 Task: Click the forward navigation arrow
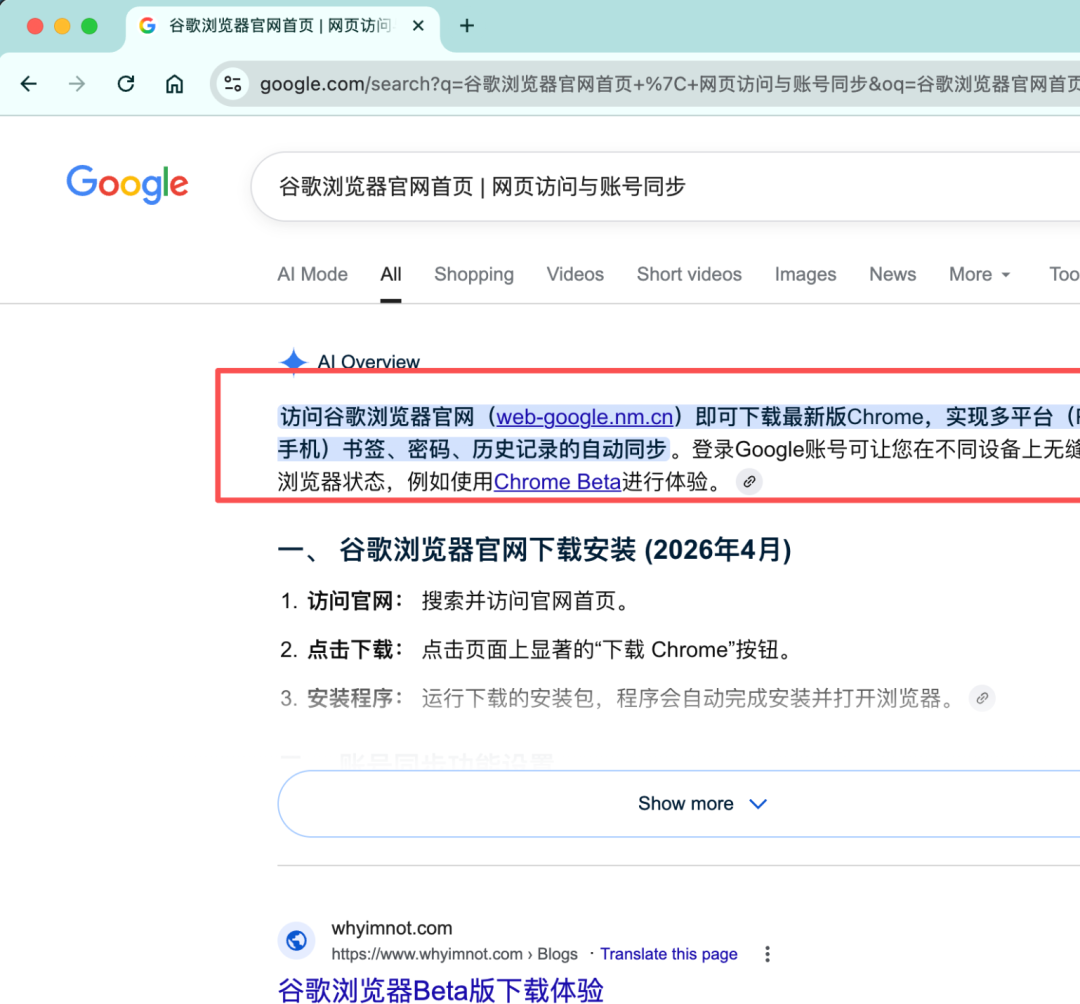pos(77,84)
